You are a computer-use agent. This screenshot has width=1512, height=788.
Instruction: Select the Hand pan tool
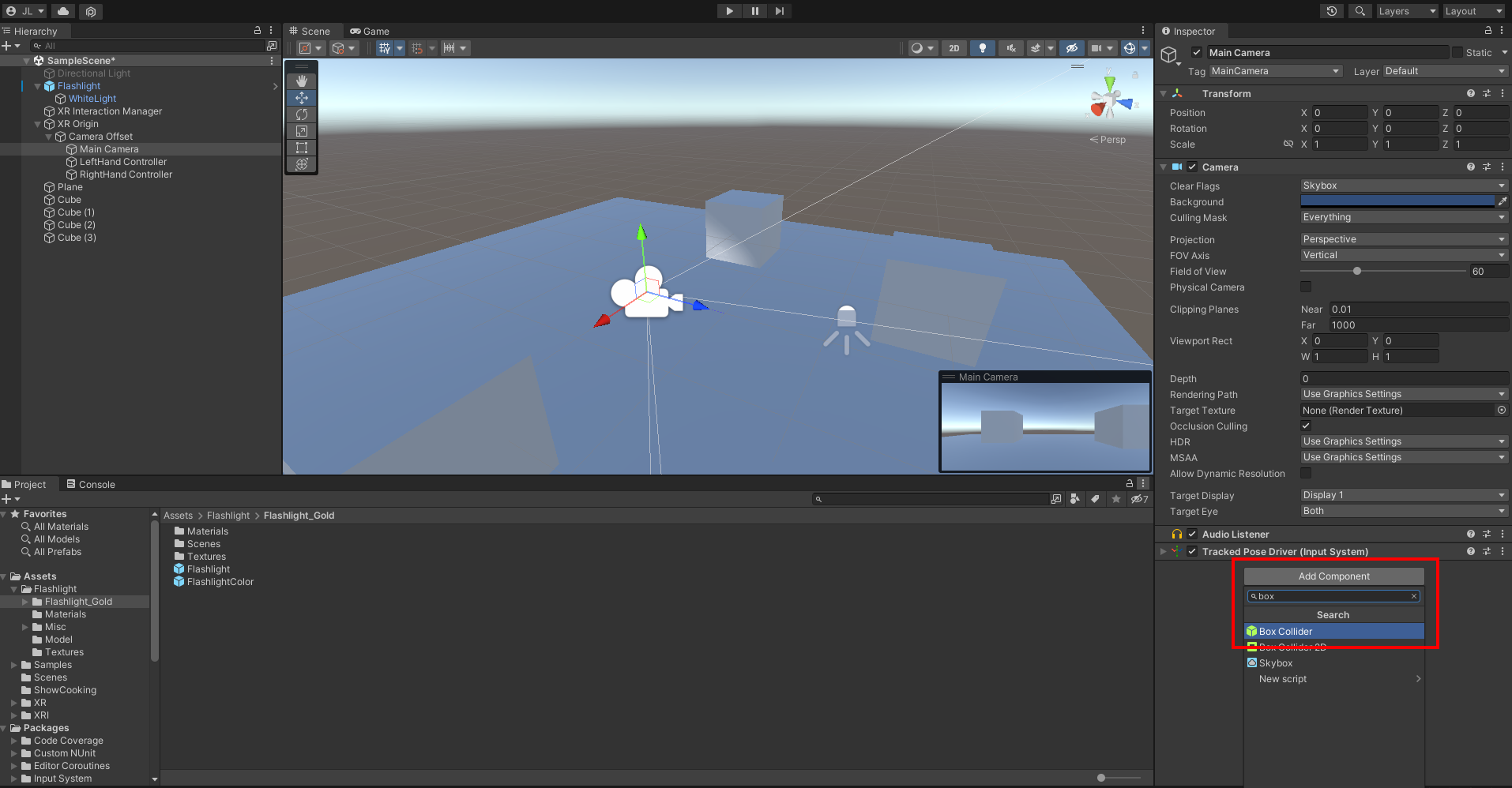[301, 80]
